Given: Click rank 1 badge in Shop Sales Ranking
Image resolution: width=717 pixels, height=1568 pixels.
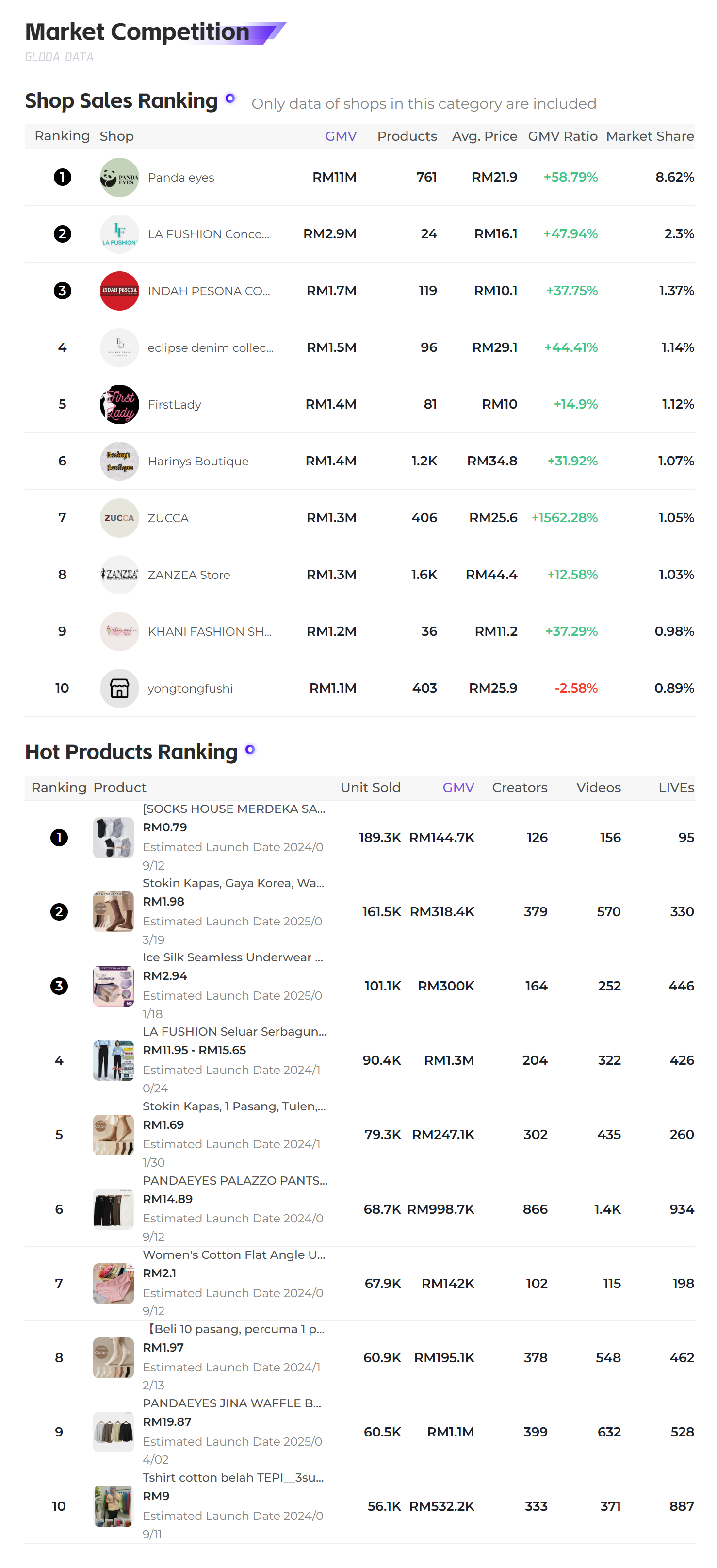Looking at the screenshot, I should 62,177.
